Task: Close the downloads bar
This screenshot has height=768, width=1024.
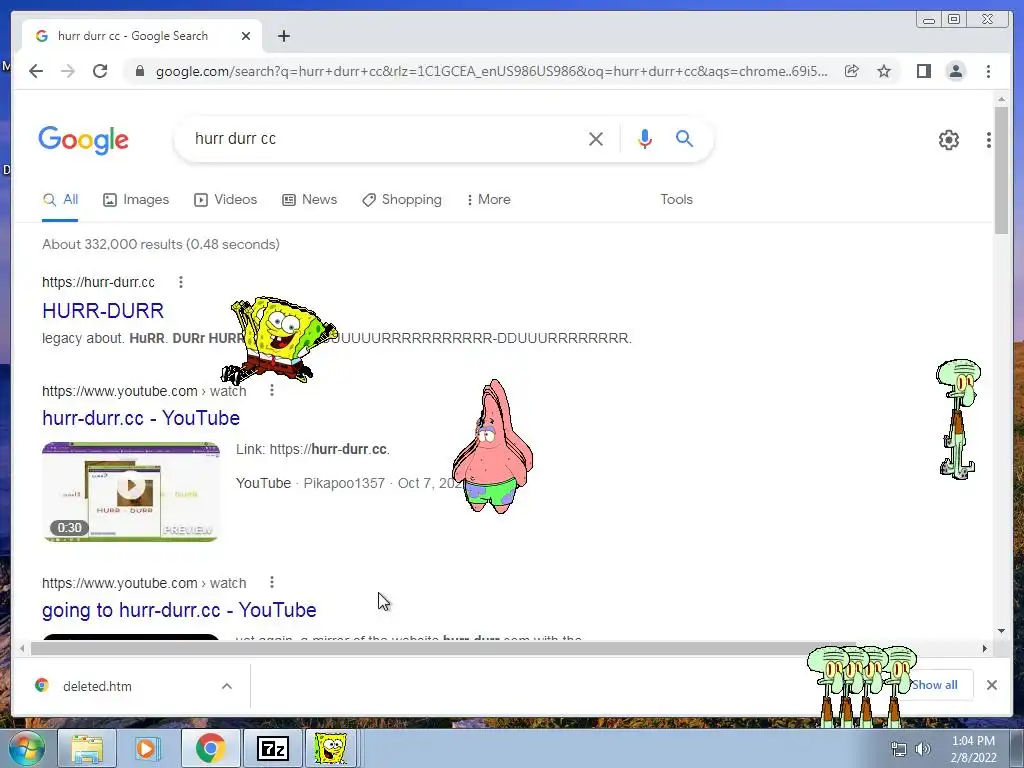Action: tap(991, 685)
